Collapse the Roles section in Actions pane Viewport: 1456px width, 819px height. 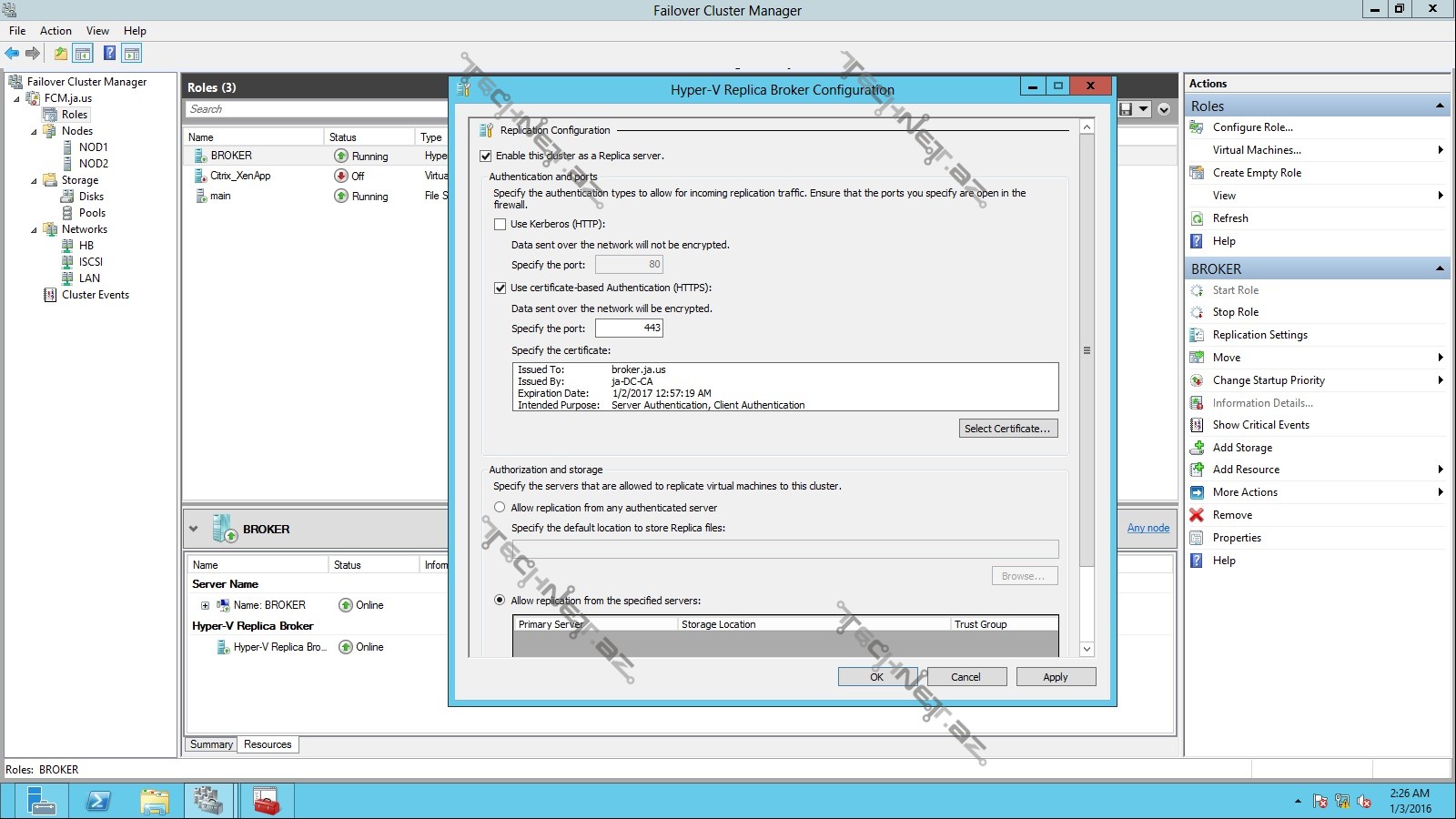(x=1440, y=106)
